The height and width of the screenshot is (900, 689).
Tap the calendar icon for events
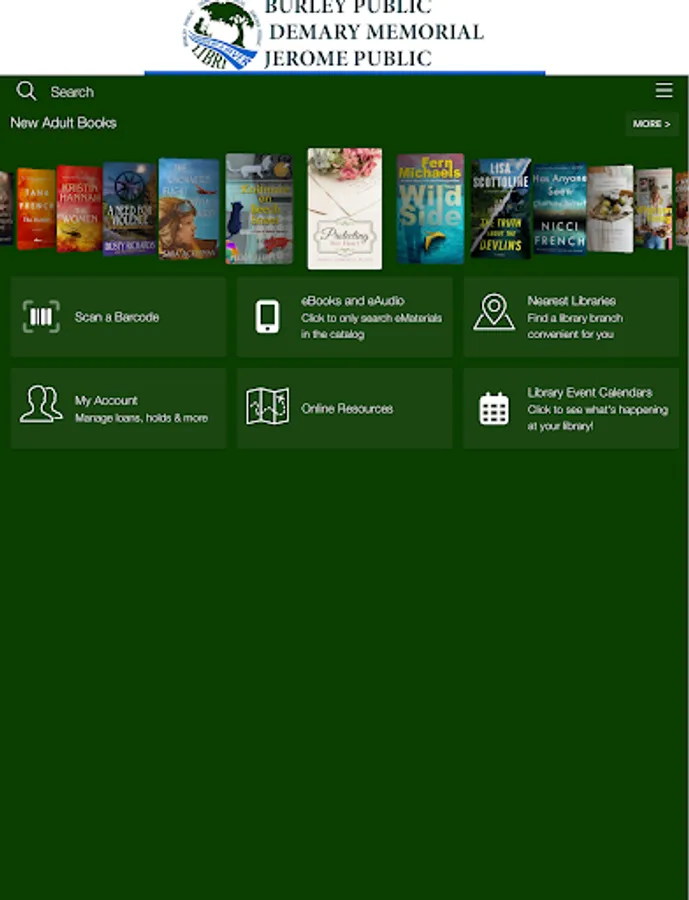tap(494, 409)
